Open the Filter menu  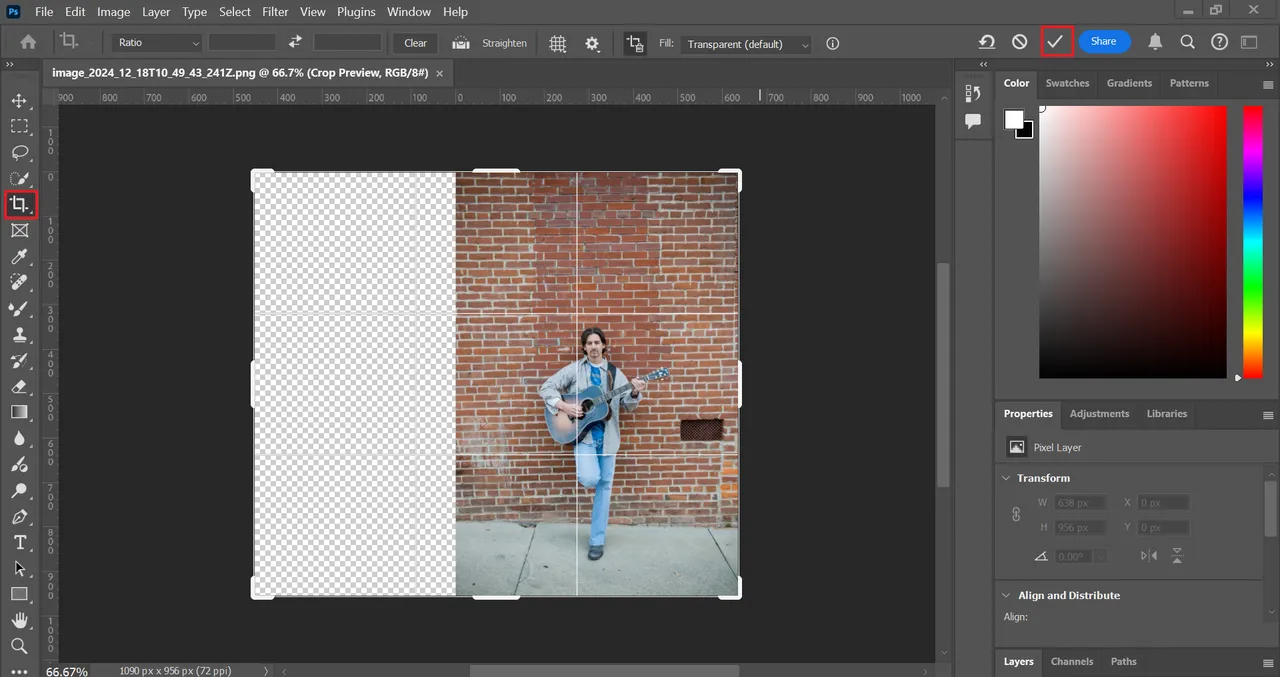pyautogui.click(x=276, y=12)
